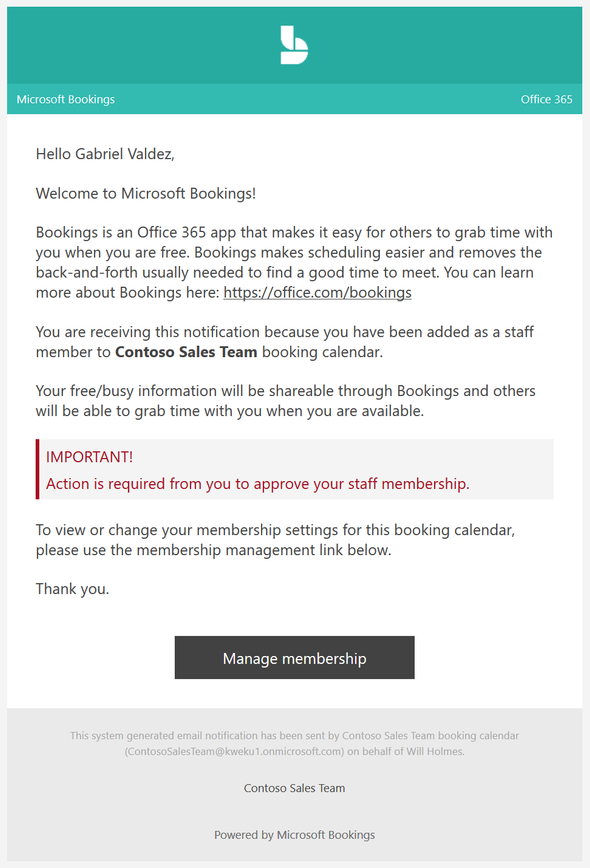590x868 pixels.
Task: Click the Welcome to Microsoft Bookings line
Action: point(146,194)
